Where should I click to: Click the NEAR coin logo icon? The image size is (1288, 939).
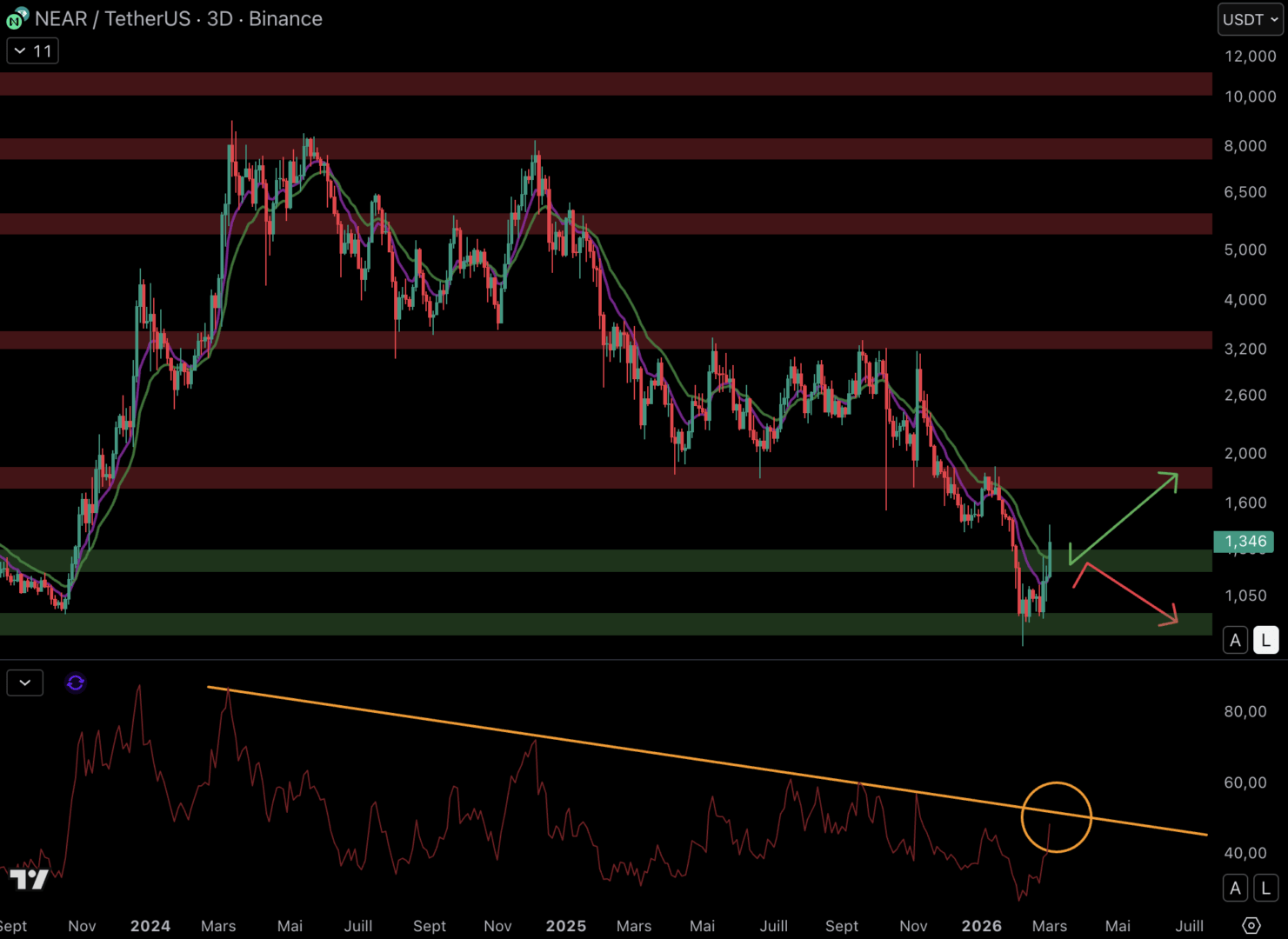click(17, 18)
